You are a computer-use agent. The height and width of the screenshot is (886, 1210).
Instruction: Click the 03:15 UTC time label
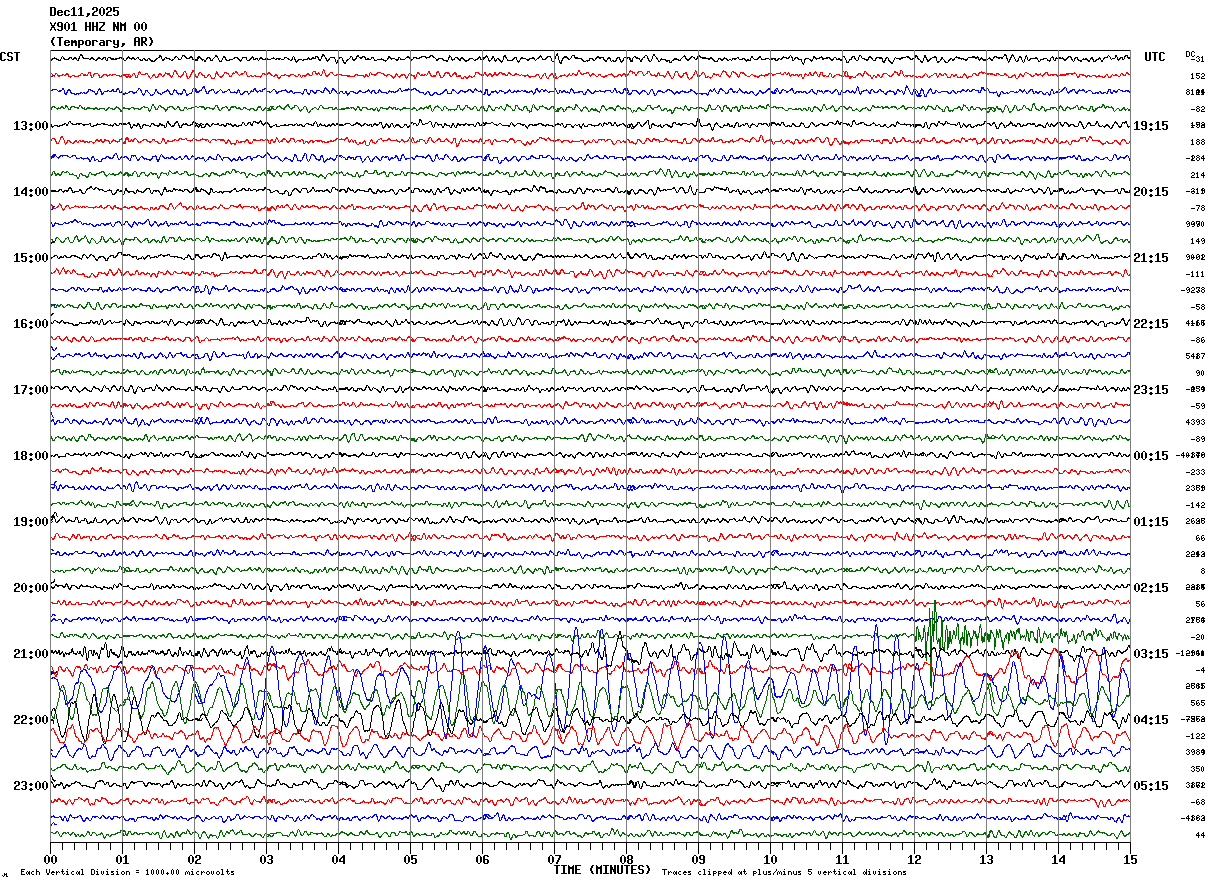coord(1151,654)
